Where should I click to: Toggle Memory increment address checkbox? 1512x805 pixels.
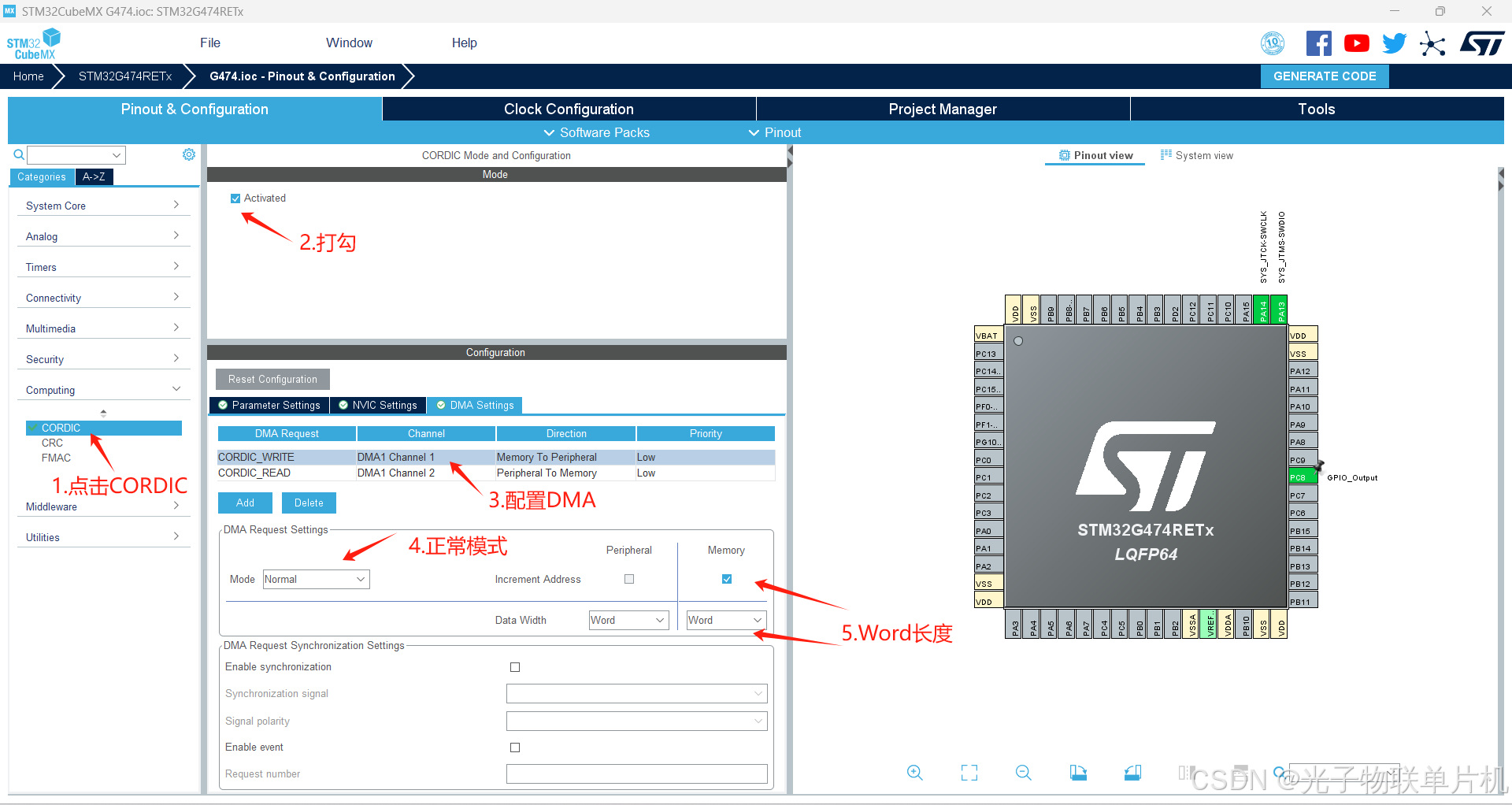coord(727,579)
